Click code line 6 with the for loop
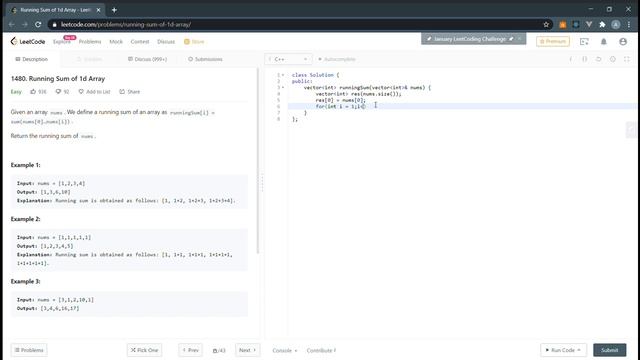 (x=461, y=106)
